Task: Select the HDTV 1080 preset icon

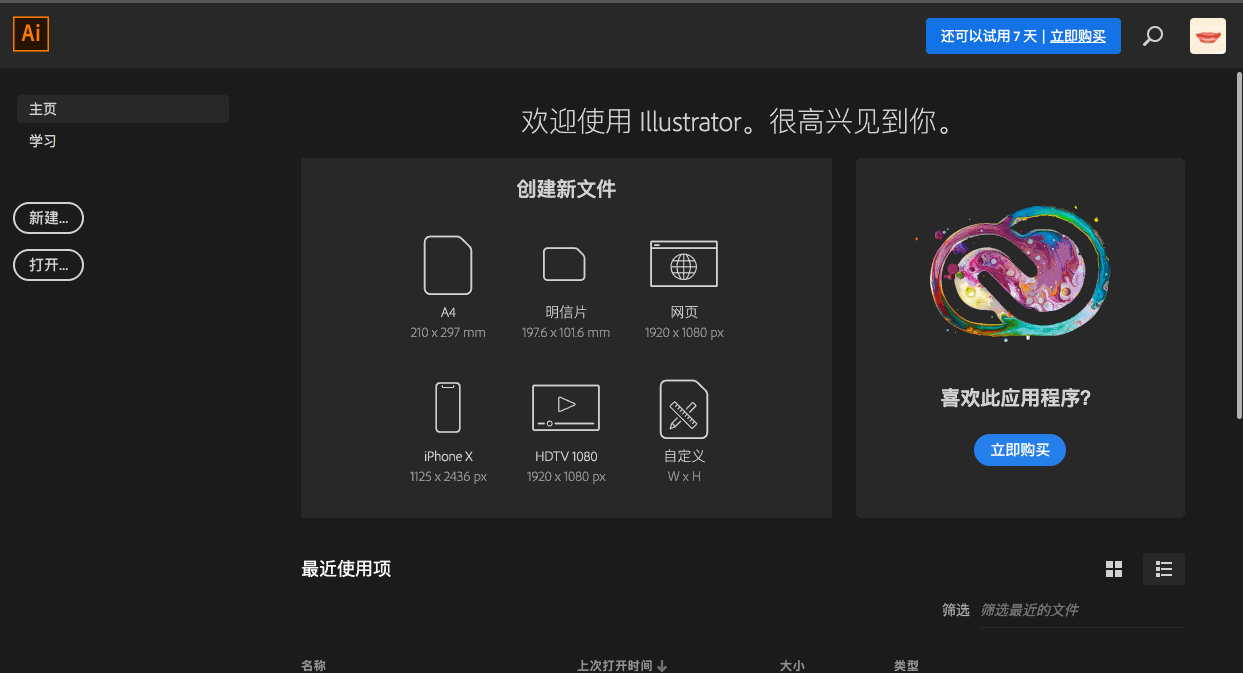Action: (x=566, y=407)
